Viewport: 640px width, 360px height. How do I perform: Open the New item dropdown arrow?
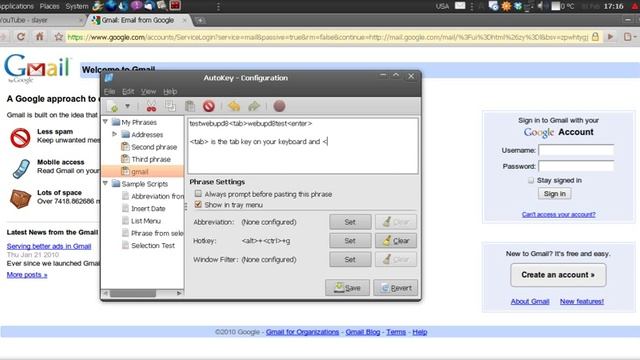coord(128,107)
